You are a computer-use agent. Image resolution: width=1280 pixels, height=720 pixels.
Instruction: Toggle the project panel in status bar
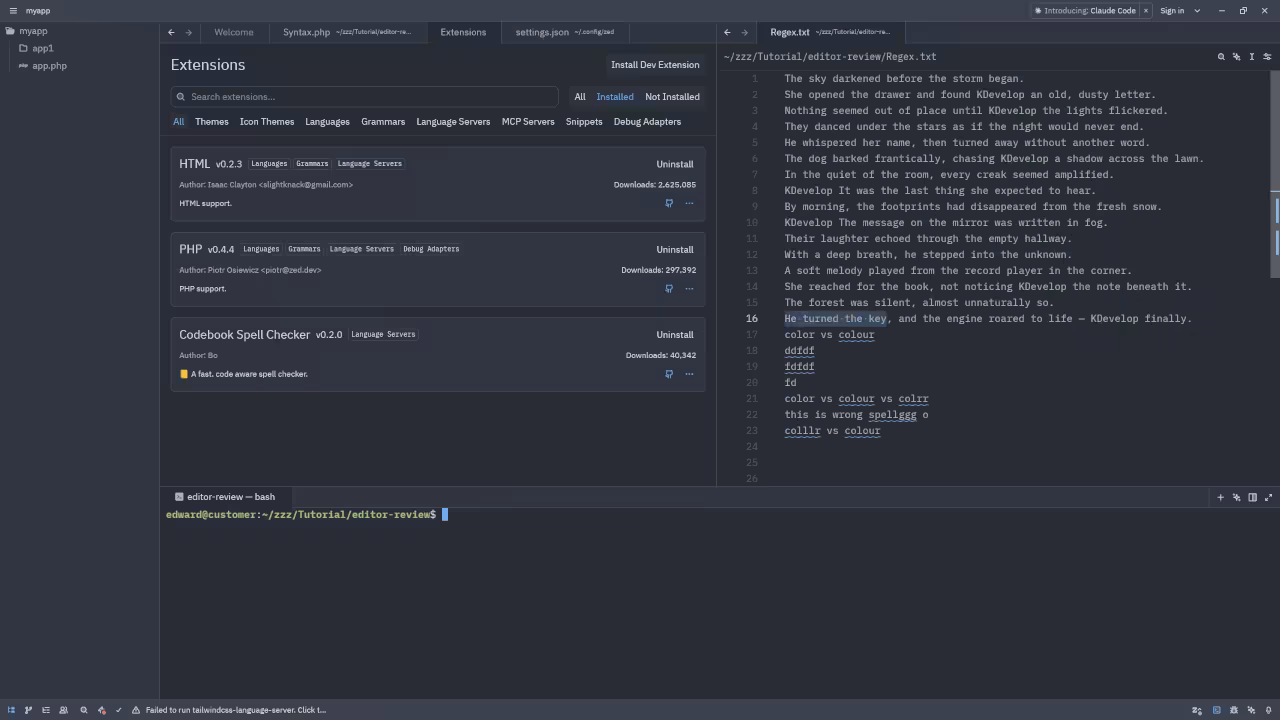(11, 710)
